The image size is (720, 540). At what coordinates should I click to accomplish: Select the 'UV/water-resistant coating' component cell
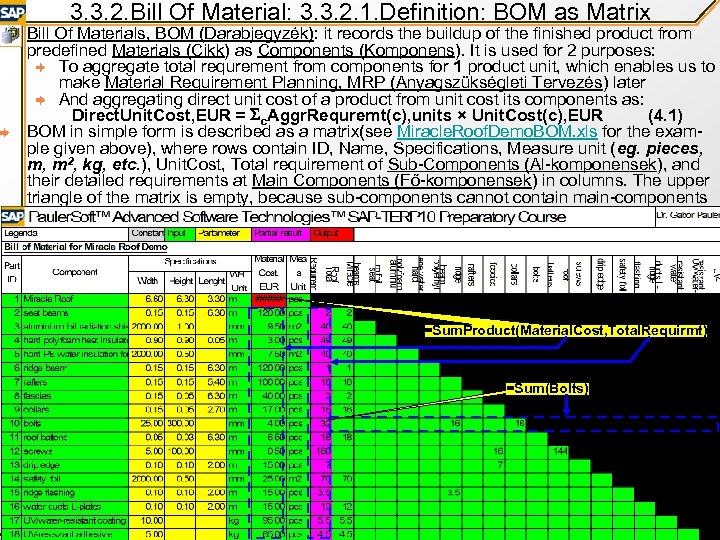pyautogui.click(x=75, y=521)
